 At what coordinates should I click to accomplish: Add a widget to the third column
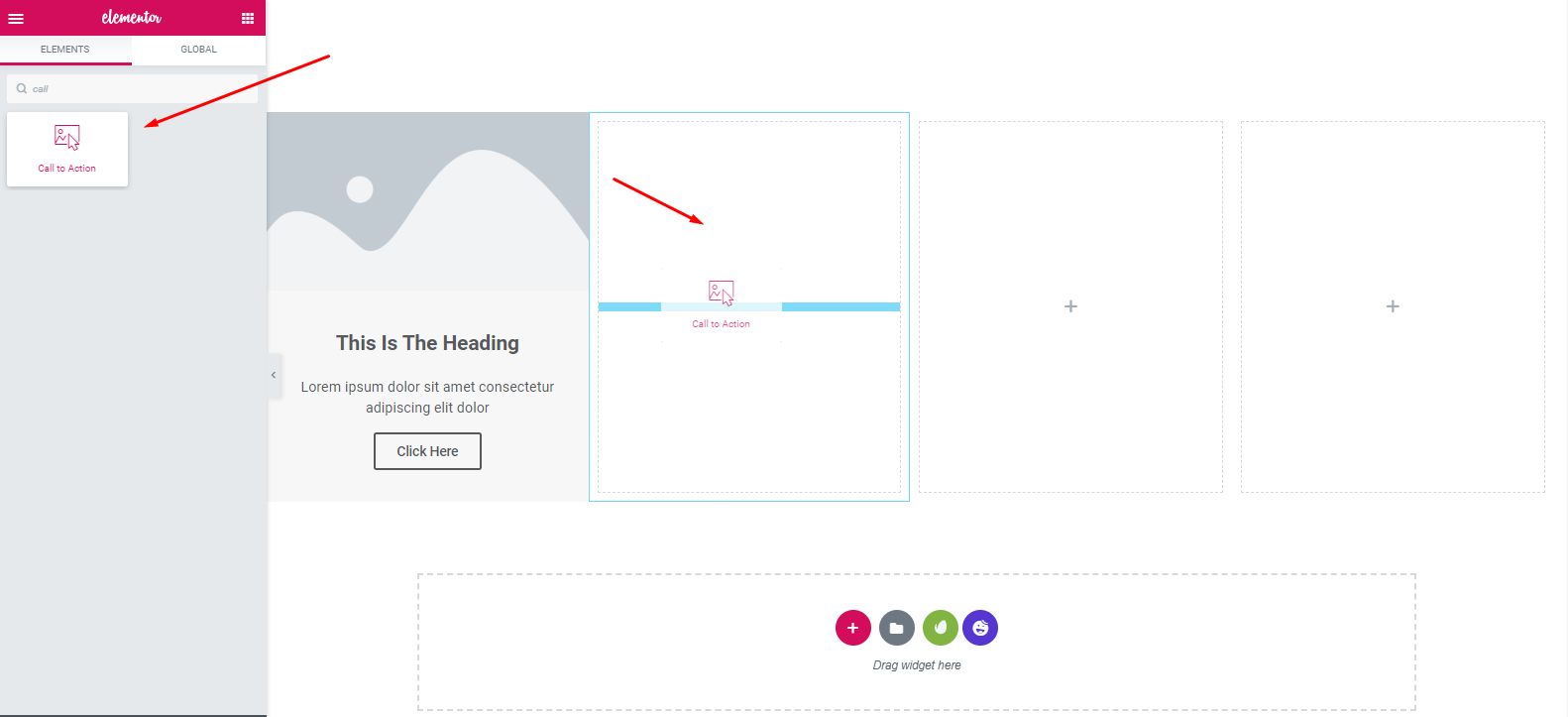[1070, 306]
